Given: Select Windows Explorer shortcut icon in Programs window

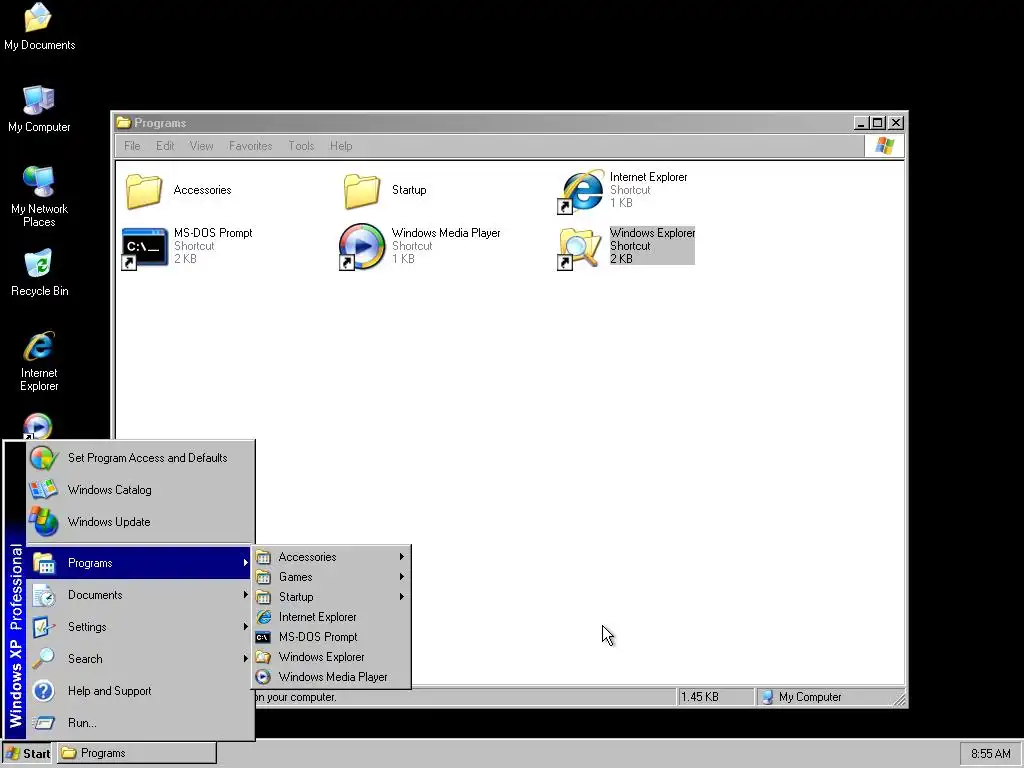Looking at the screenshot, I should [580, 248].
